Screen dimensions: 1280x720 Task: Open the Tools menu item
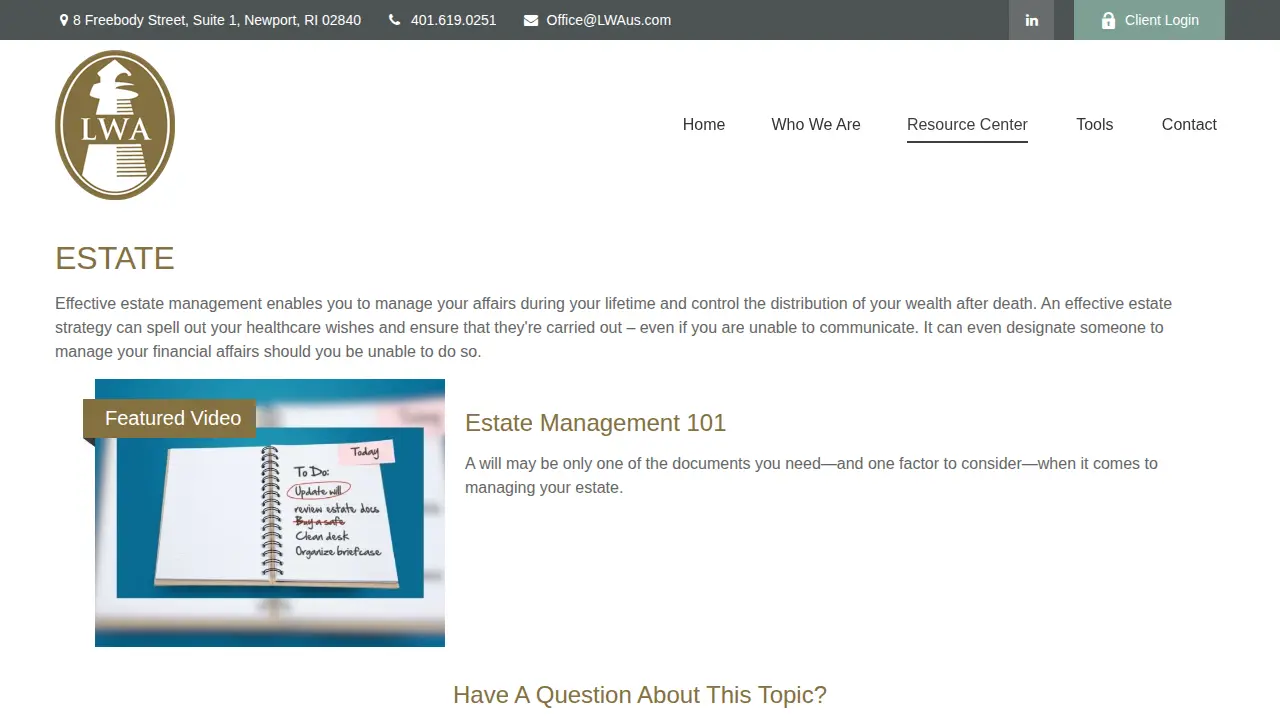point(1095,124)
